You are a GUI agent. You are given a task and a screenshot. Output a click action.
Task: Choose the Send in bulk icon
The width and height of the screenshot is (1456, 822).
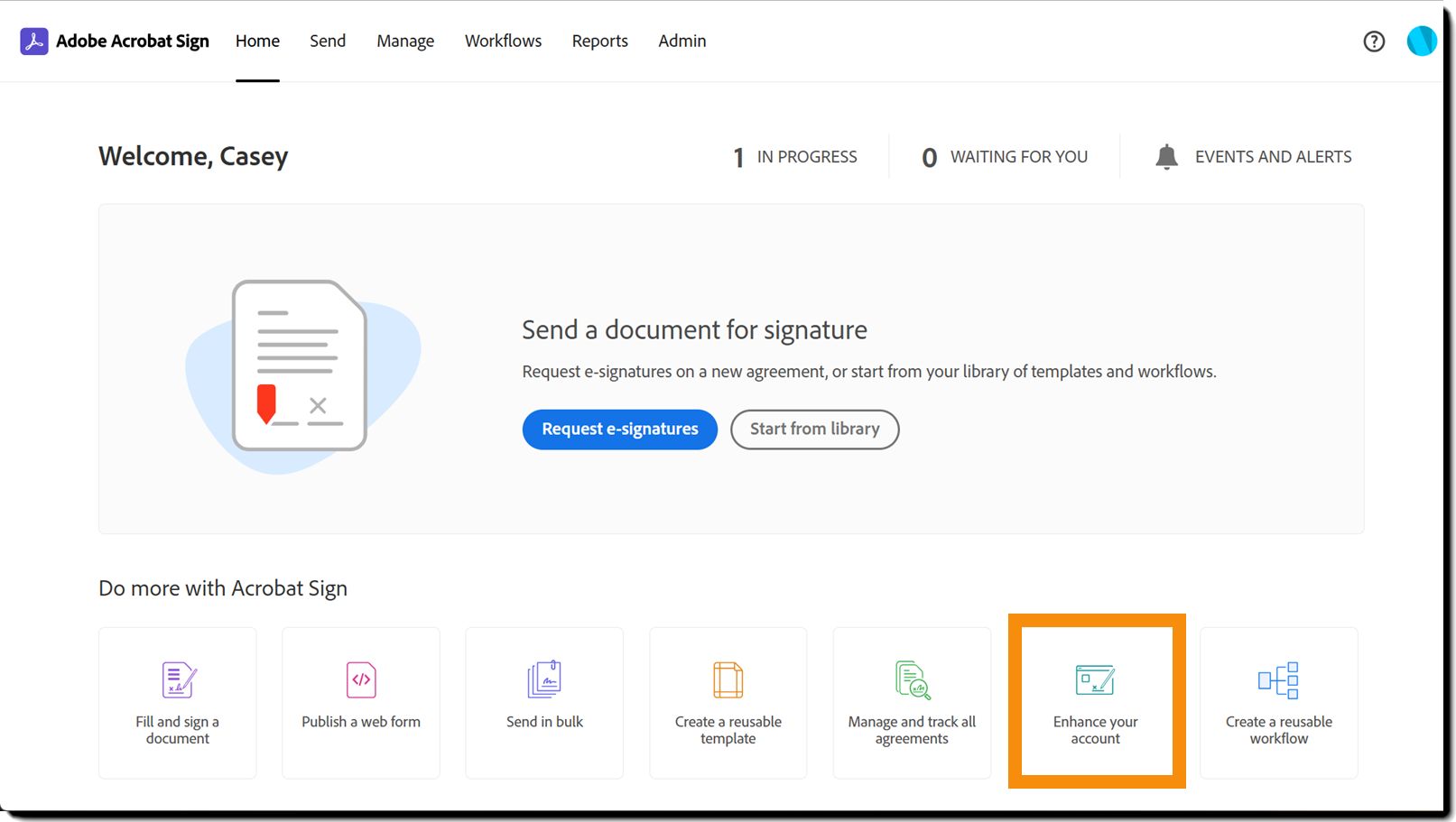[544, 679]
